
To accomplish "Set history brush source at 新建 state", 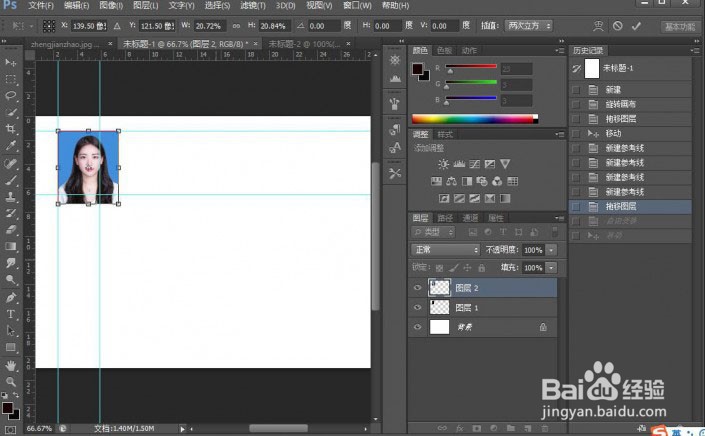I will [576, 90].
